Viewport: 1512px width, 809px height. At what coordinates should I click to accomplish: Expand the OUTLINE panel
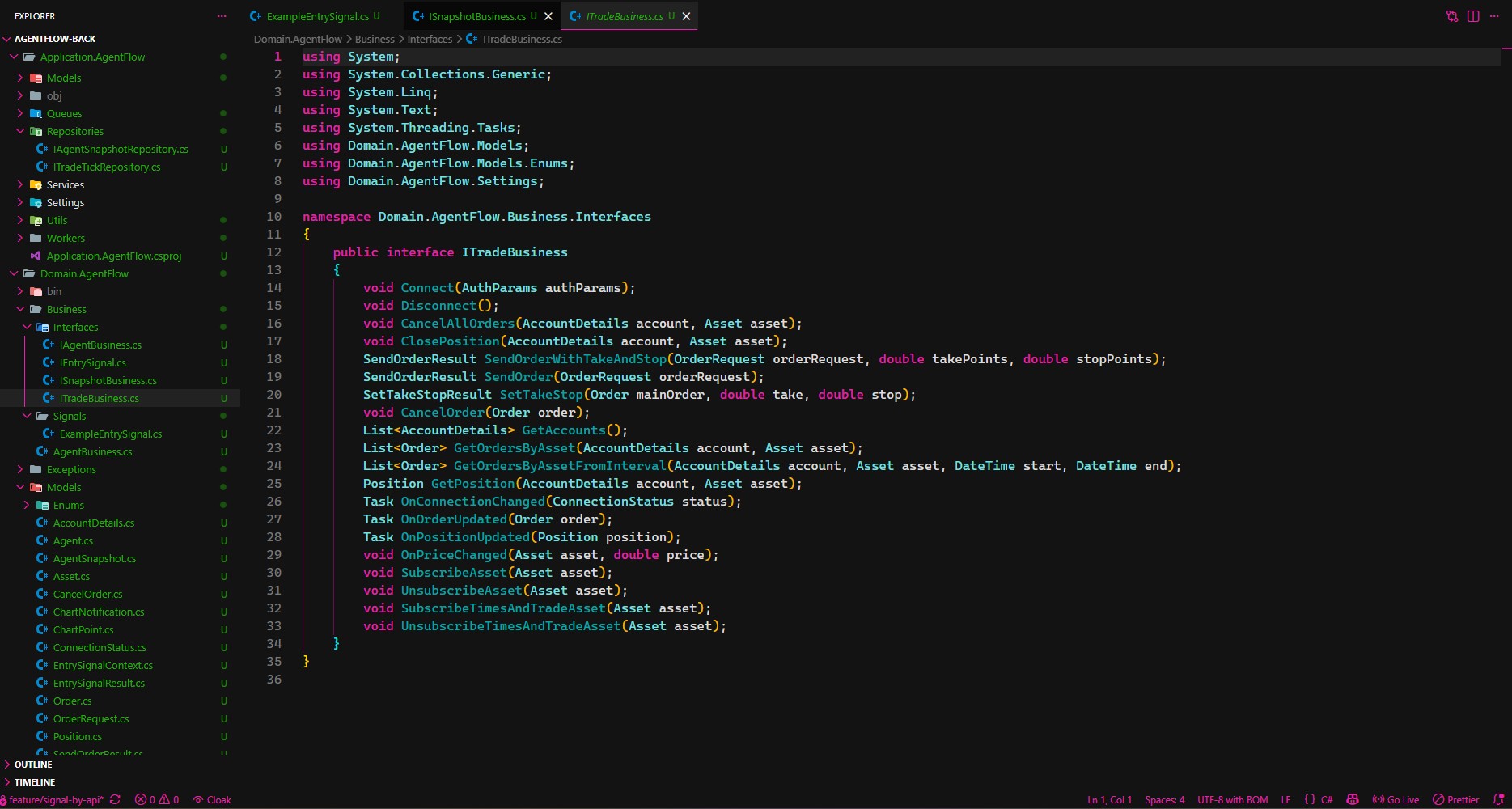tap(120, 765)
